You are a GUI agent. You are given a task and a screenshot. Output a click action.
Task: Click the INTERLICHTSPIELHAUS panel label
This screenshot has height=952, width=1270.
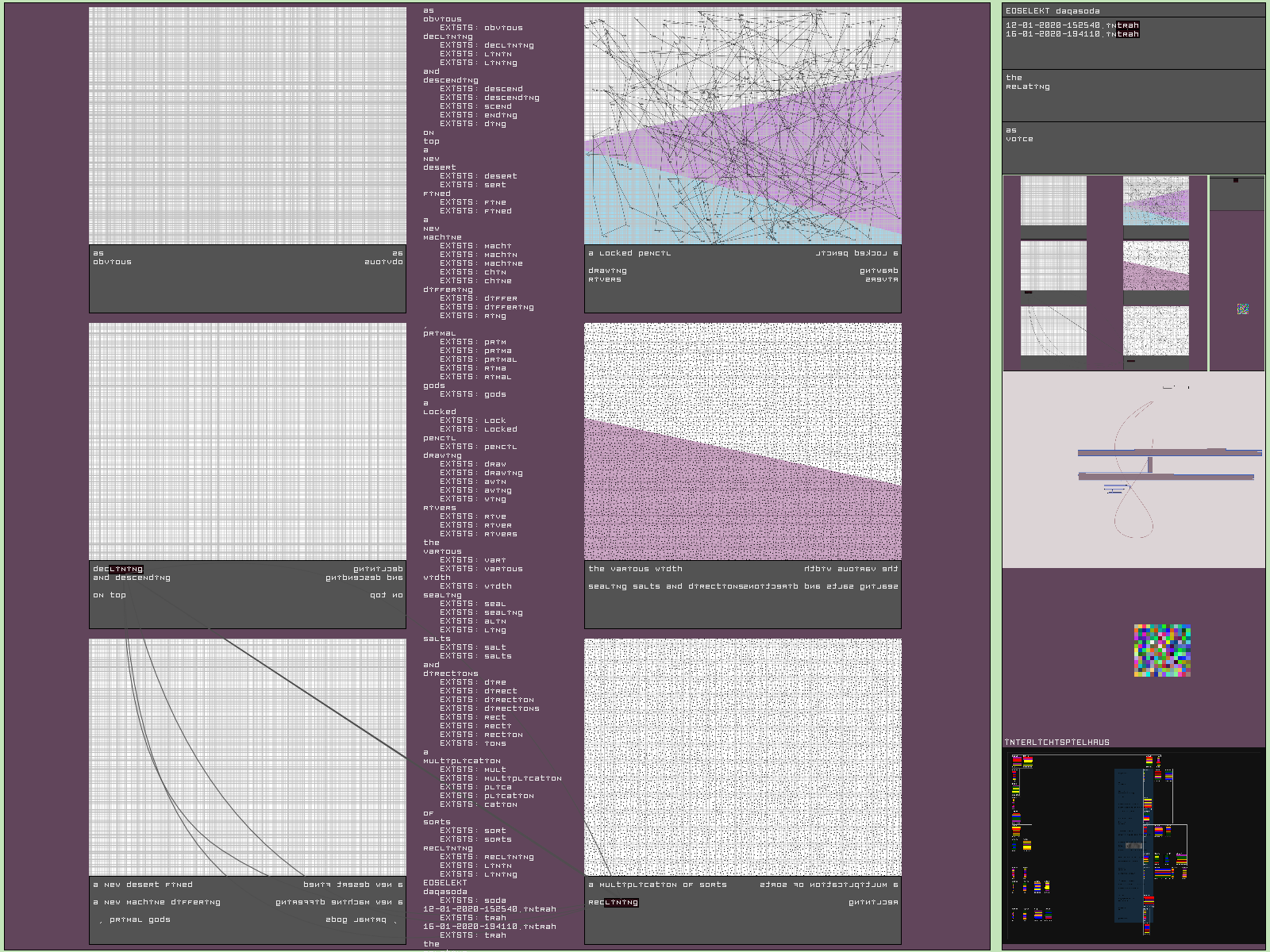tap(1056, 743)
